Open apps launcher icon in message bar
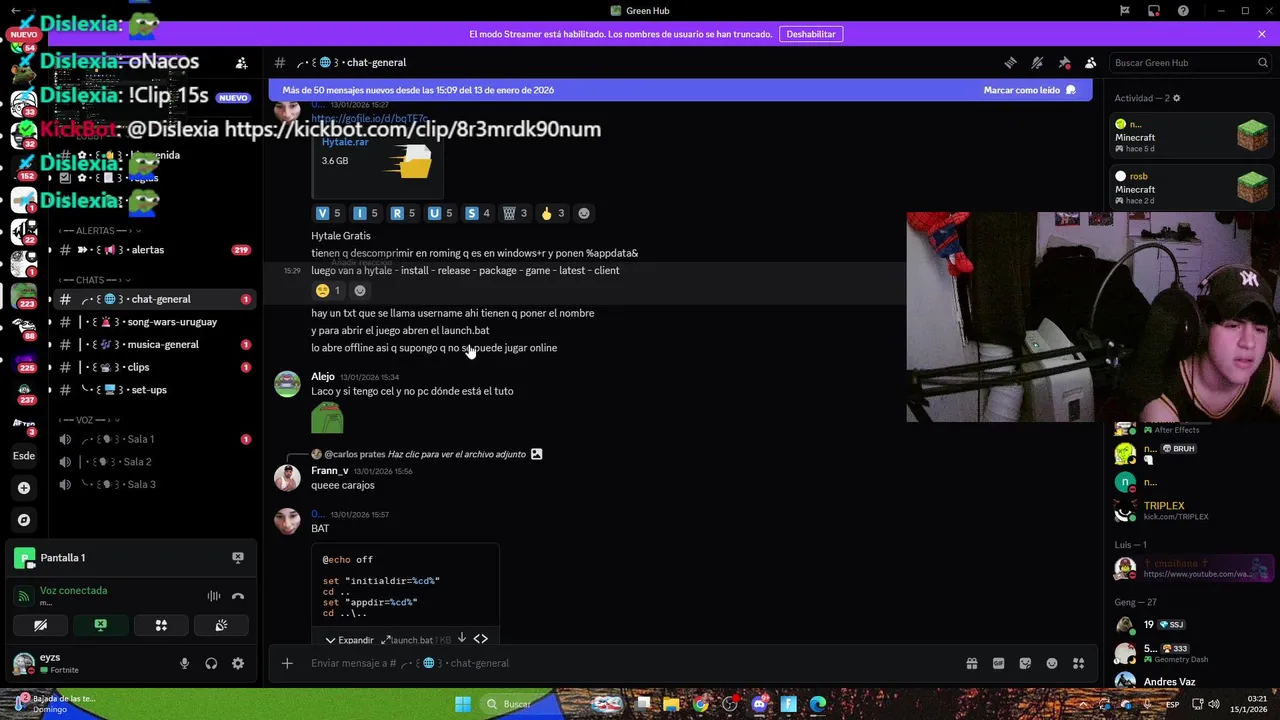This screenshot has width=1280, height=720. (x=1078, y=663)
